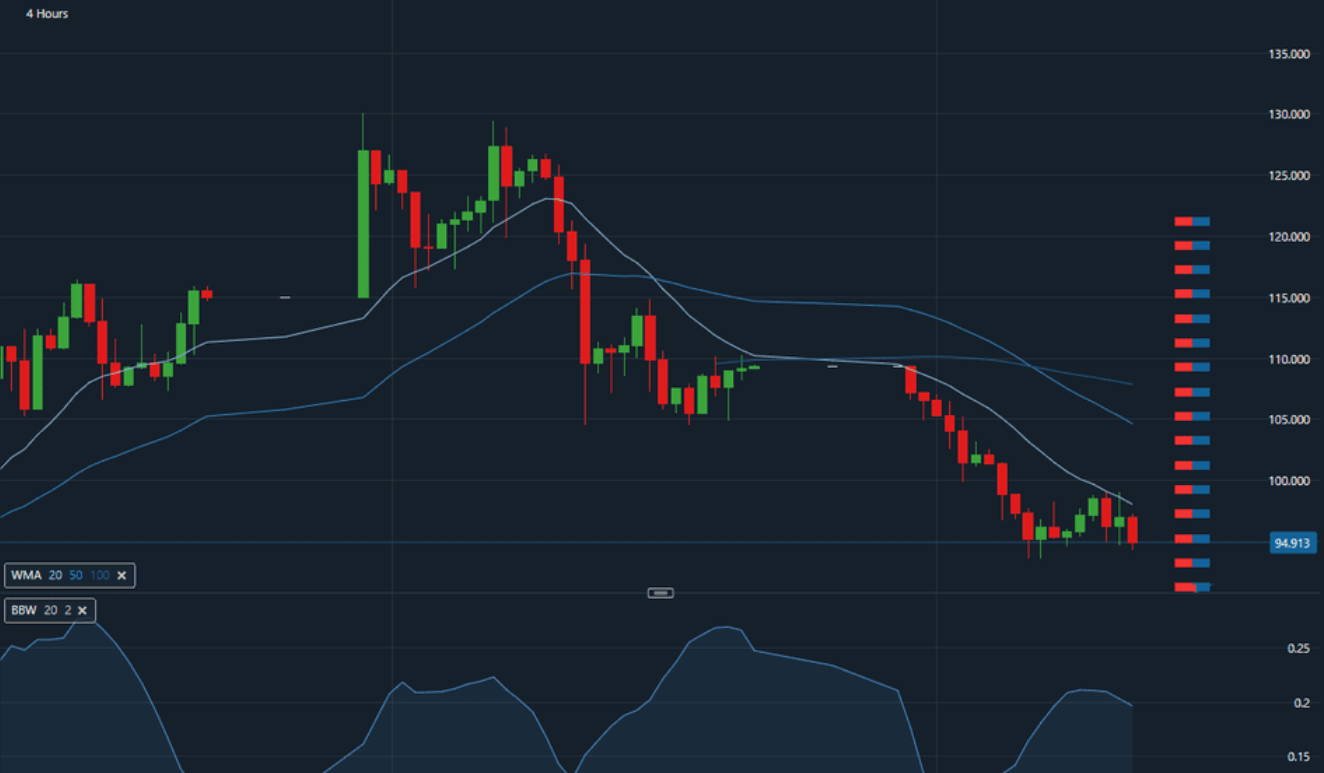Click the red-blue volume bar beside price tag 94.913
Image resolution: width=1324 pixels, height=773 pixels.
(1192, 539)
